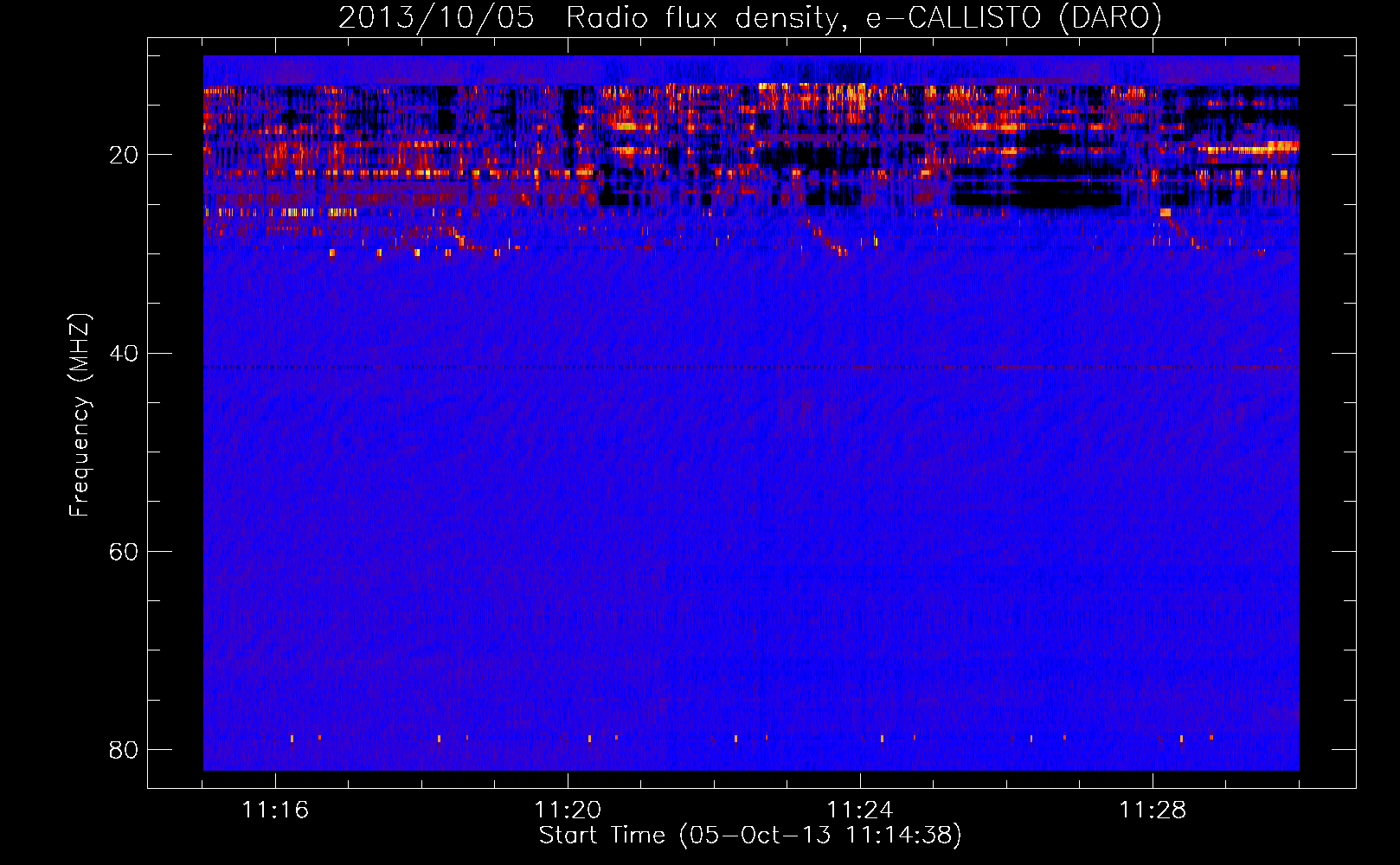Click the "Start Time (05-Oct-13 11:14:38)" label

[750, 836]
